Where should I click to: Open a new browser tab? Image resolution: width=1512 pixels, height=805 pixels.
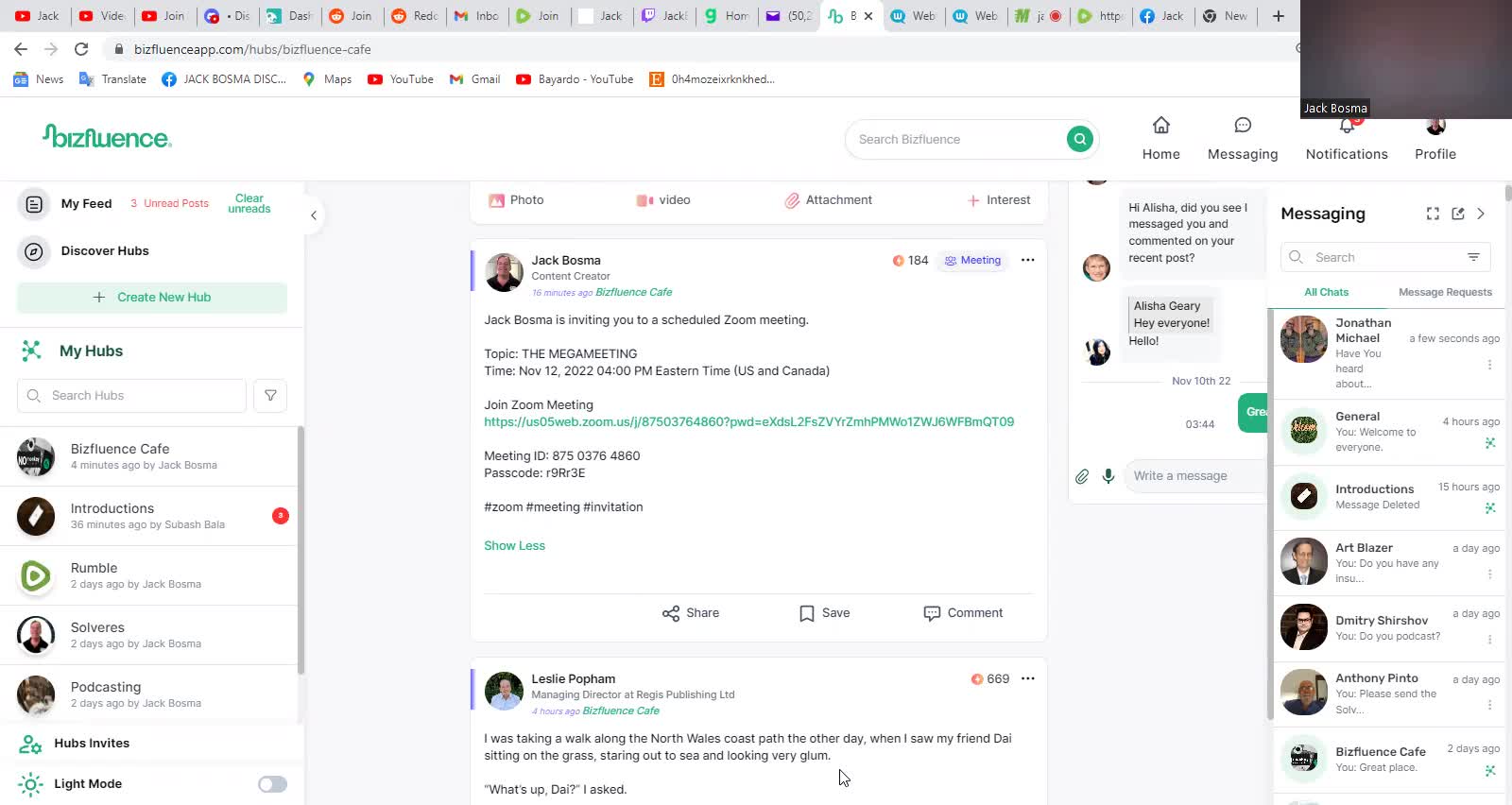(1278, 16)
